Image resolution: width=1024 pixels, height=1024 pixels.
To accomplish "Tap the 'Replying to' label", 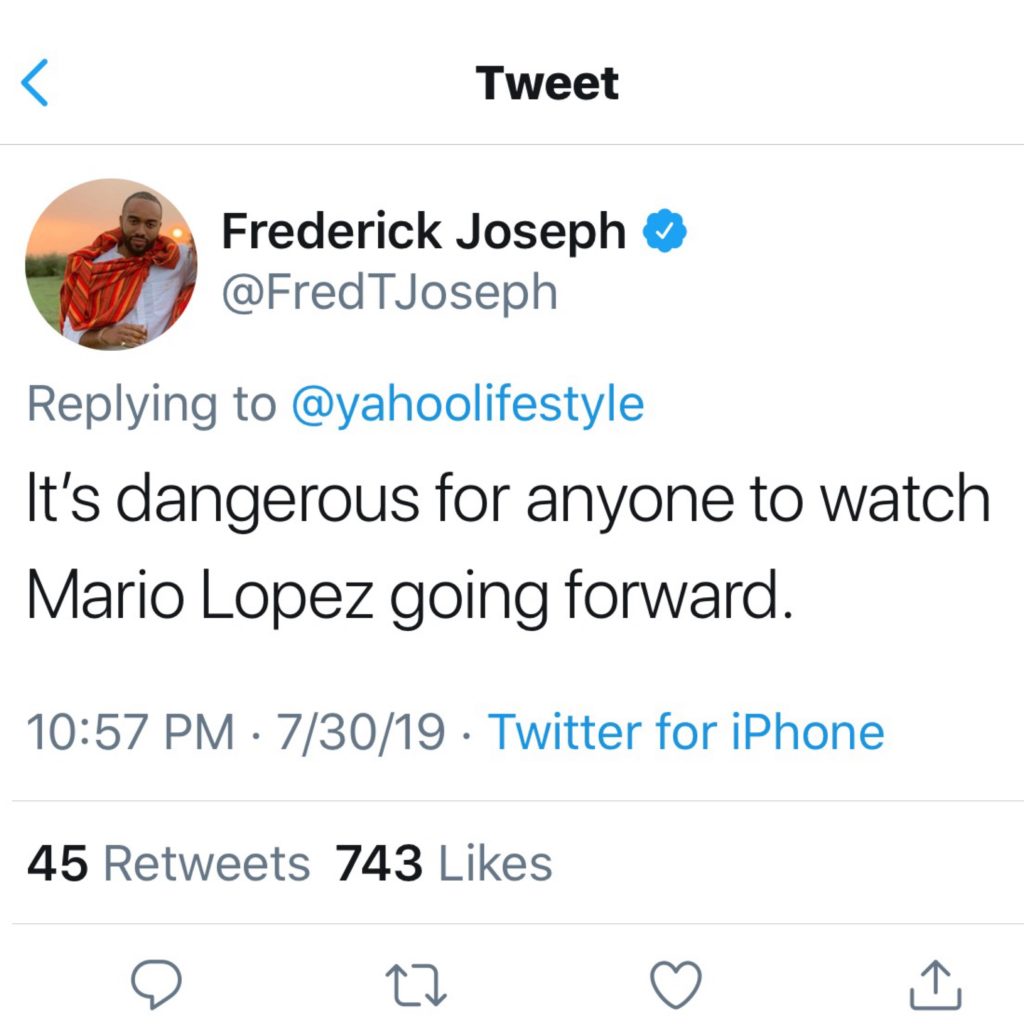I will [x=150, y=405].
